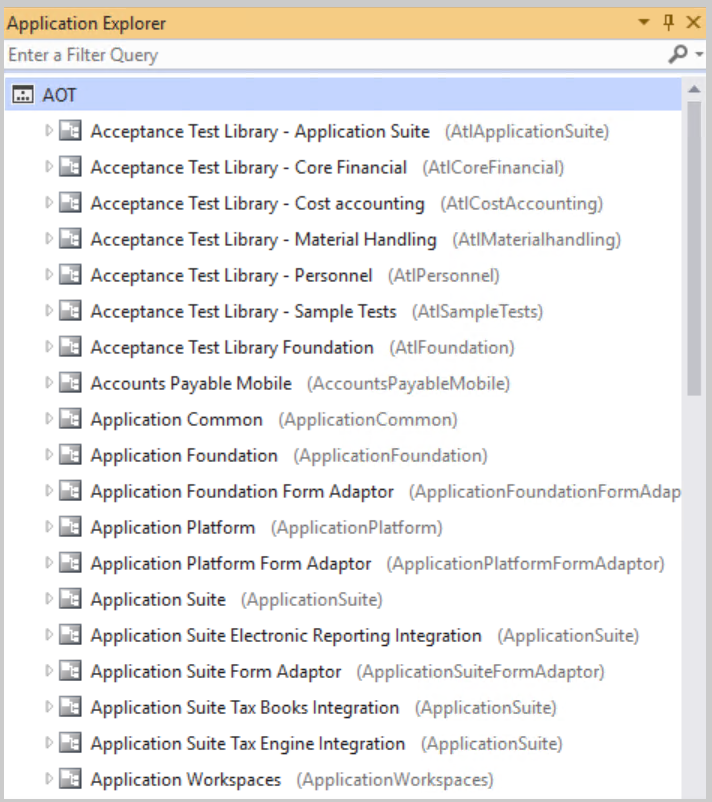The width and height of the screenshot is (712, 802).
Task: Click model icon beside Application Common
Action: pos(70,418)
